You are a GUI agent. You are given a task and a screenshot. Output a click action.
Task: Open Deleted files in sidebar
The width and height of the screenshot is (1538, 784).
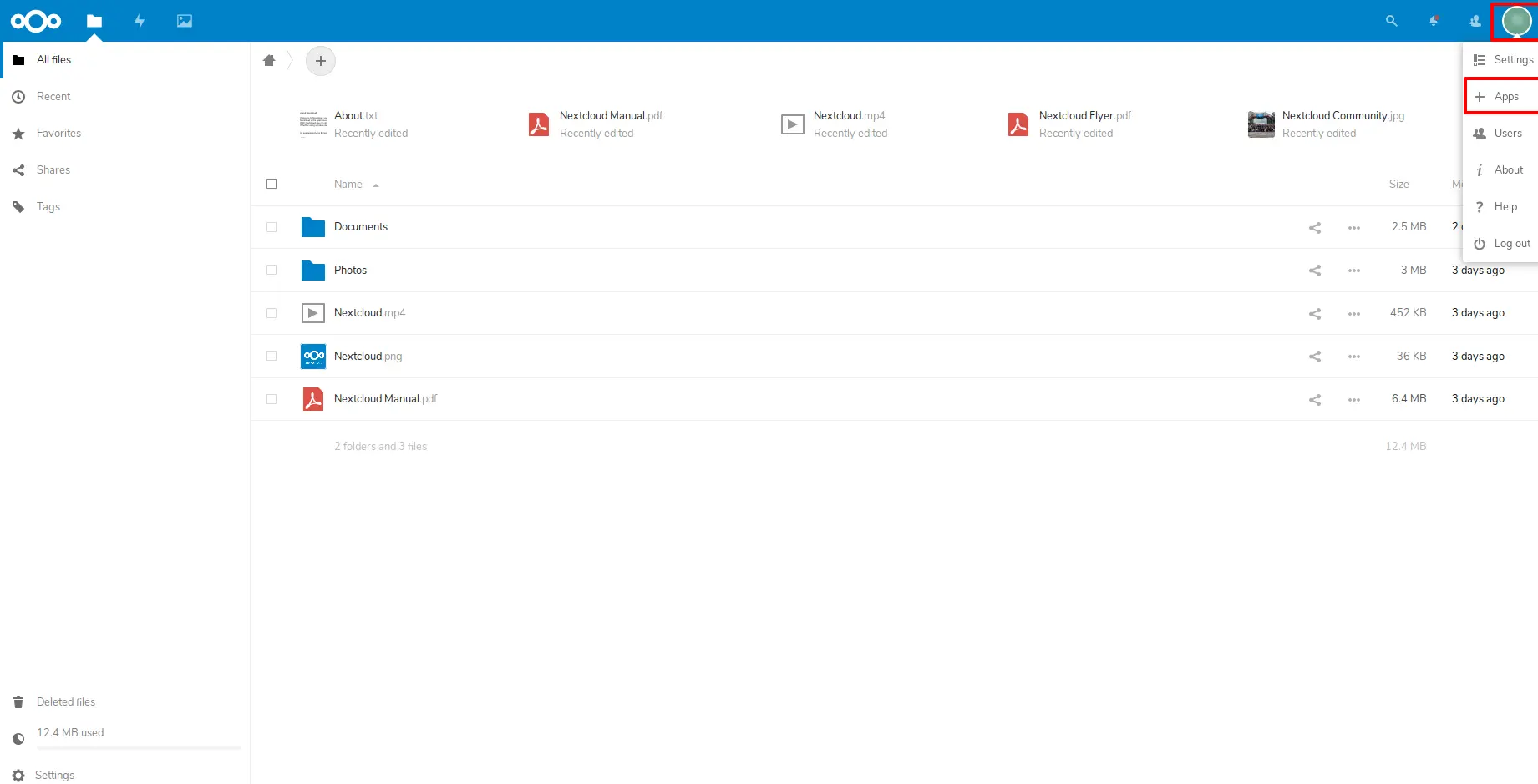(125, 702)
